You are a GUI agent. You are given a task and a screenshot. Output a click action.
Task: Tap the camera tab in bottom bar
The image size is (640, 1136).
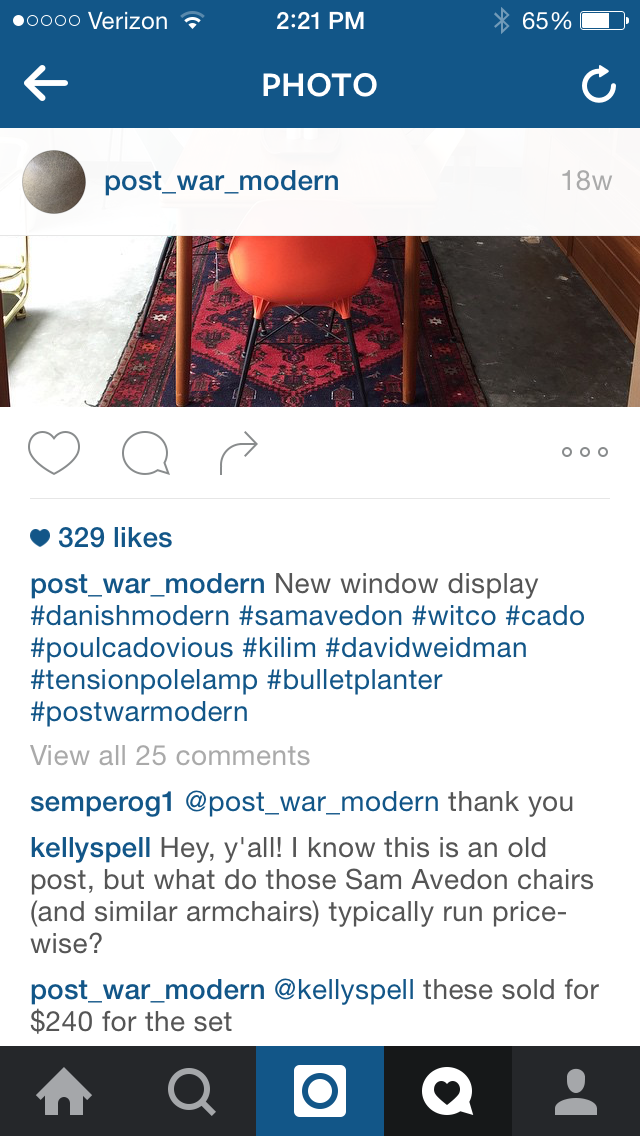coord(320,1091)
